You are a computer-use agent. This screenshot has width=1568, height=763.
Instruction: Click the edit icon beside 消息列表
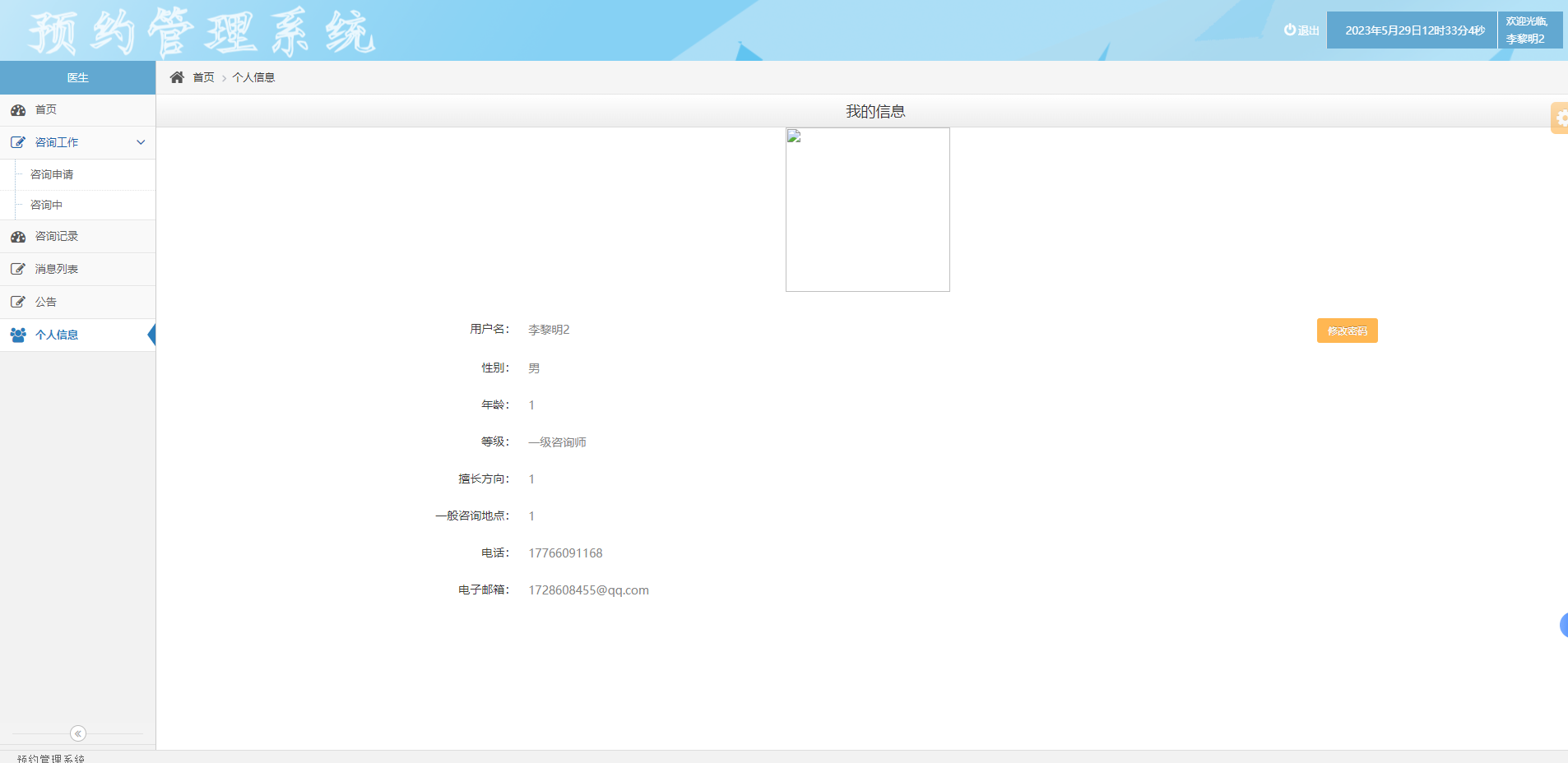[x=18, y=269]
